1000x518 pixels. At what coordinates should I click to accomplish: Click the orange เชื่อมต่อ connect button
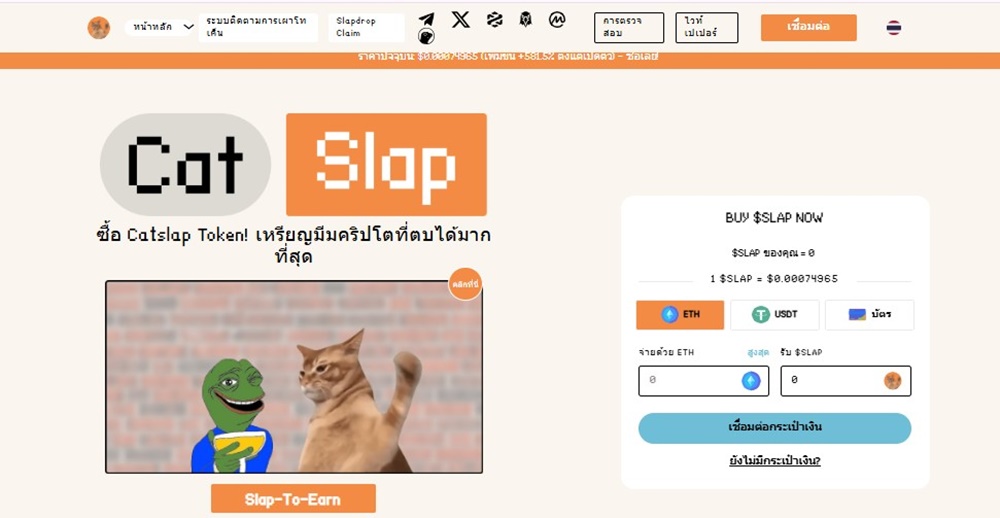pos(808,27)
